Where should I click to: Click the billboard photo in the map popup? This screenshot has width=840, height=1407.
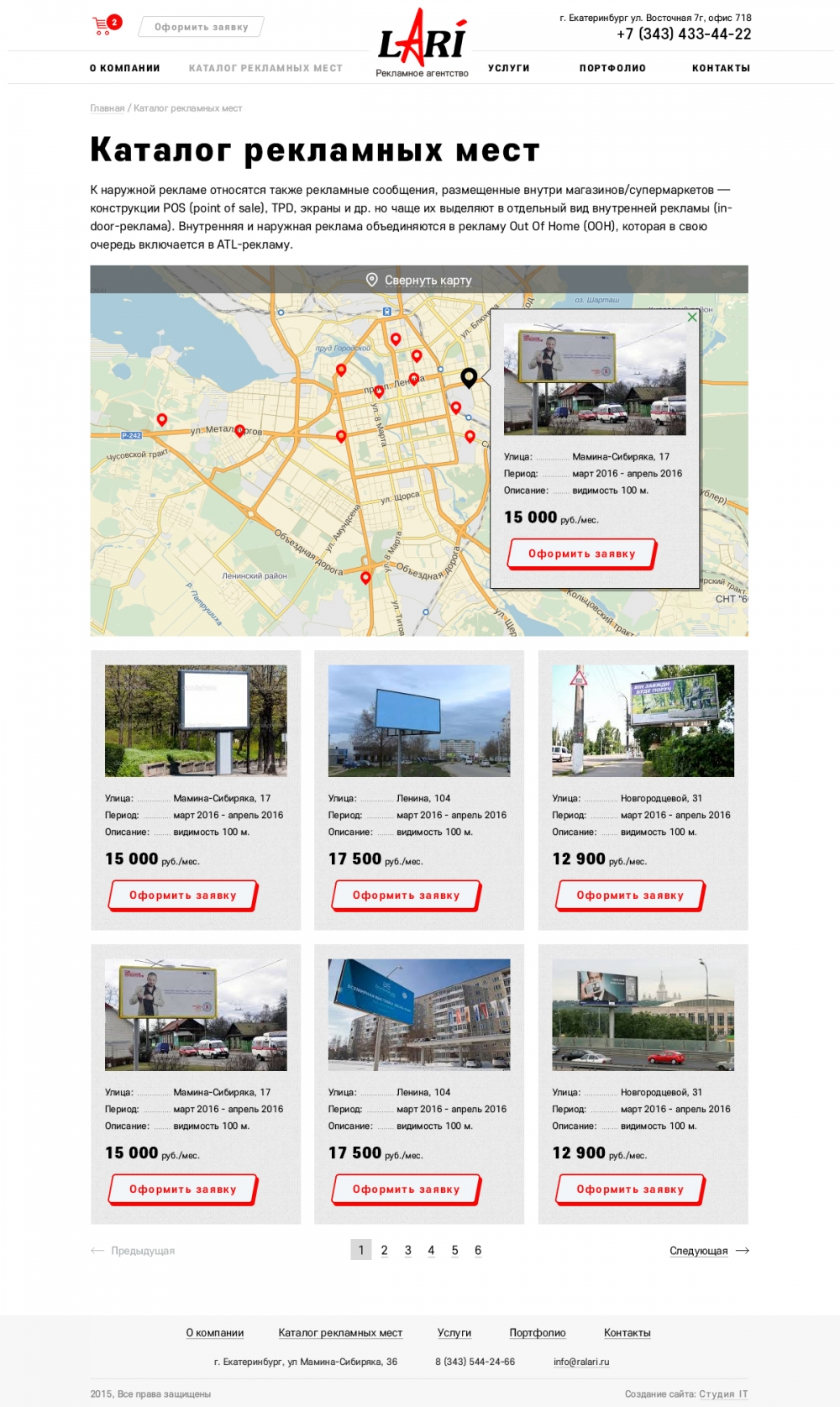click(595, 380)
